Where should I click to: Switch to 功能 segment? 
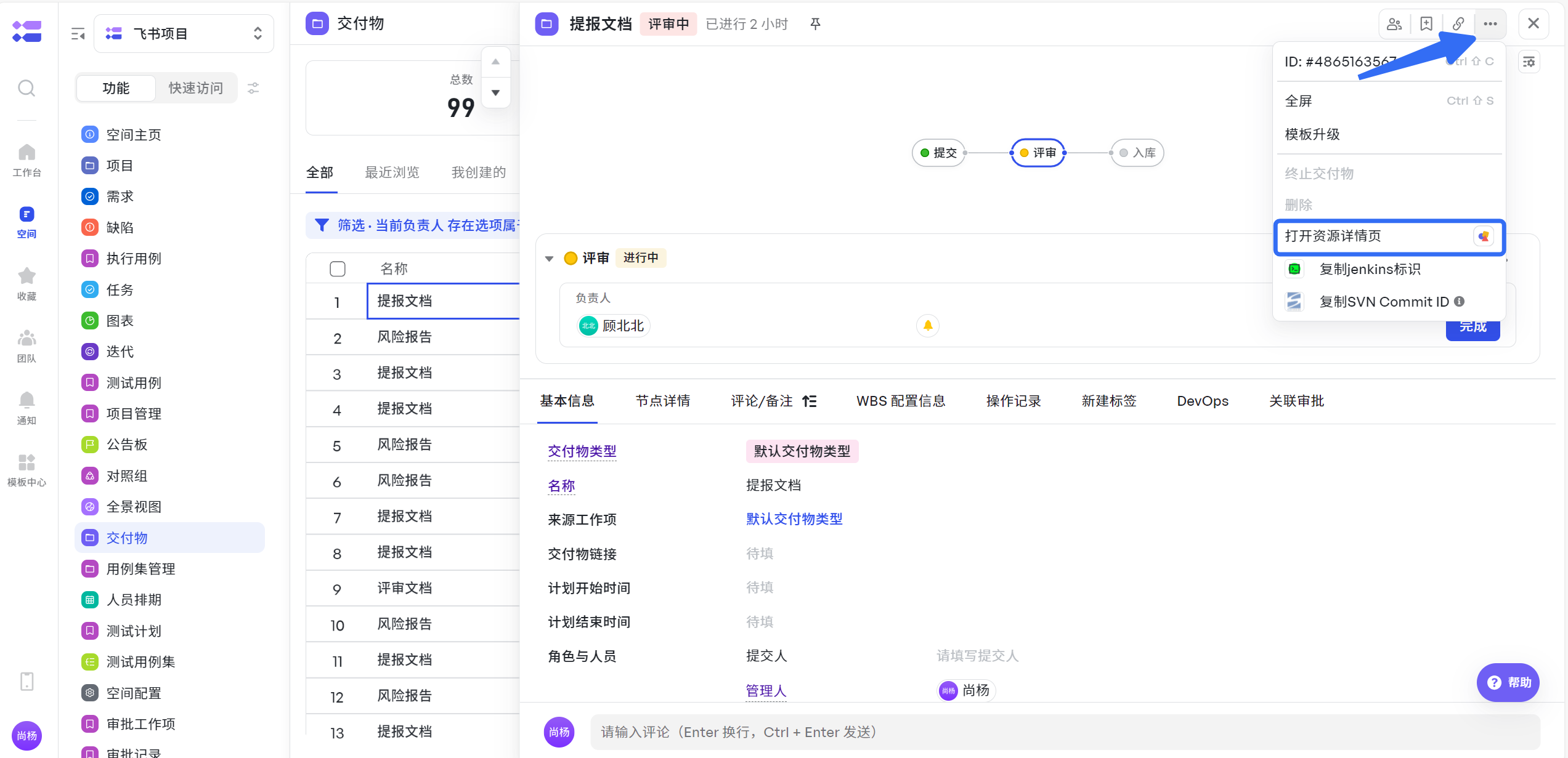[116, 88]
